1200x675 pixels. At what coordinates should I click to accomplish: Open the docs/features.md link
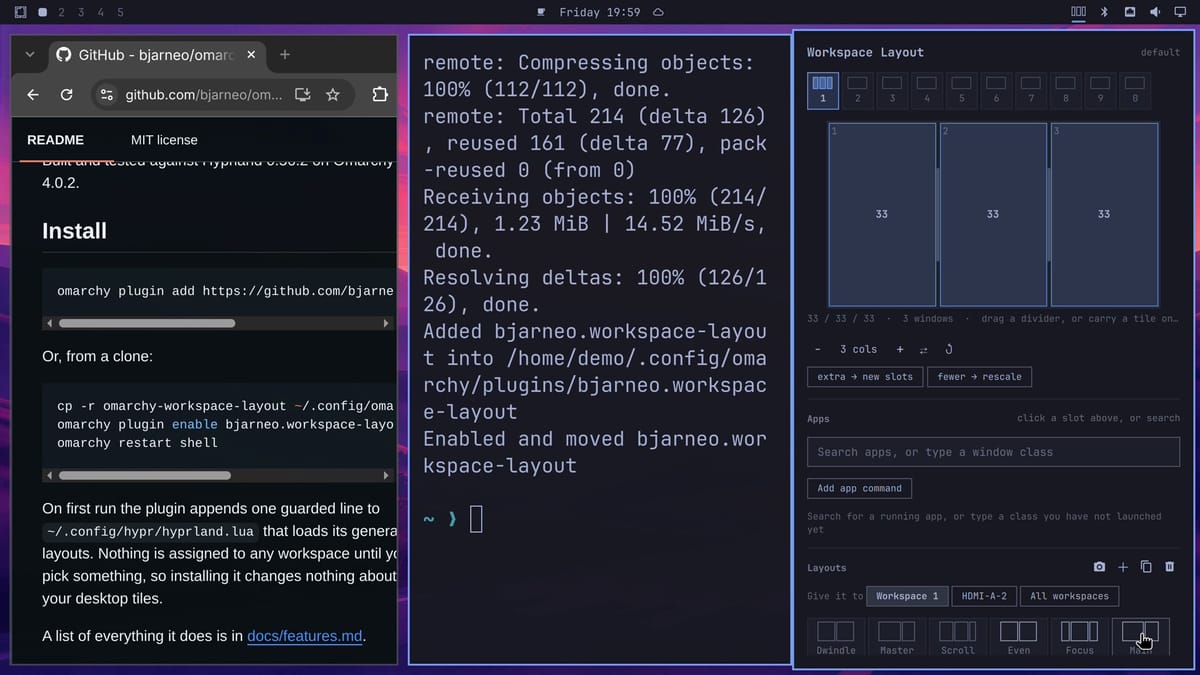tap(305, 636)
